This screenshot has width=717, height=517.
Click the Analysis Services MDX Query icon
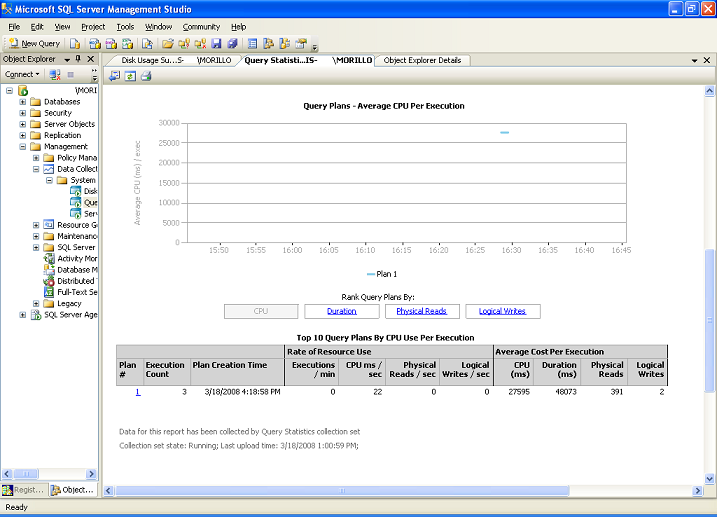click(x=95, y=43)
